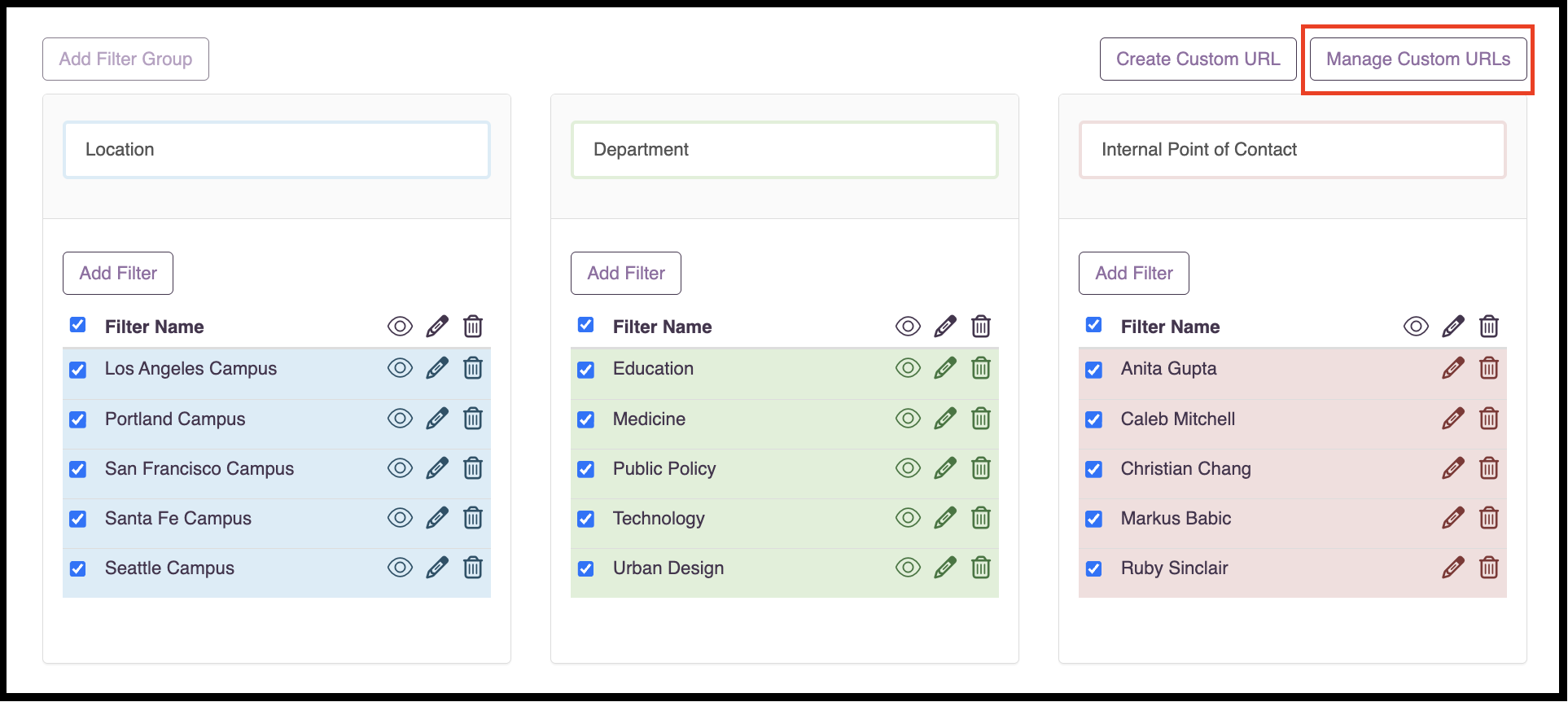Edit the Urban Design filter
Image resolution: width=1568 pixels, height=702 pixels.
(x=945, y=568)
